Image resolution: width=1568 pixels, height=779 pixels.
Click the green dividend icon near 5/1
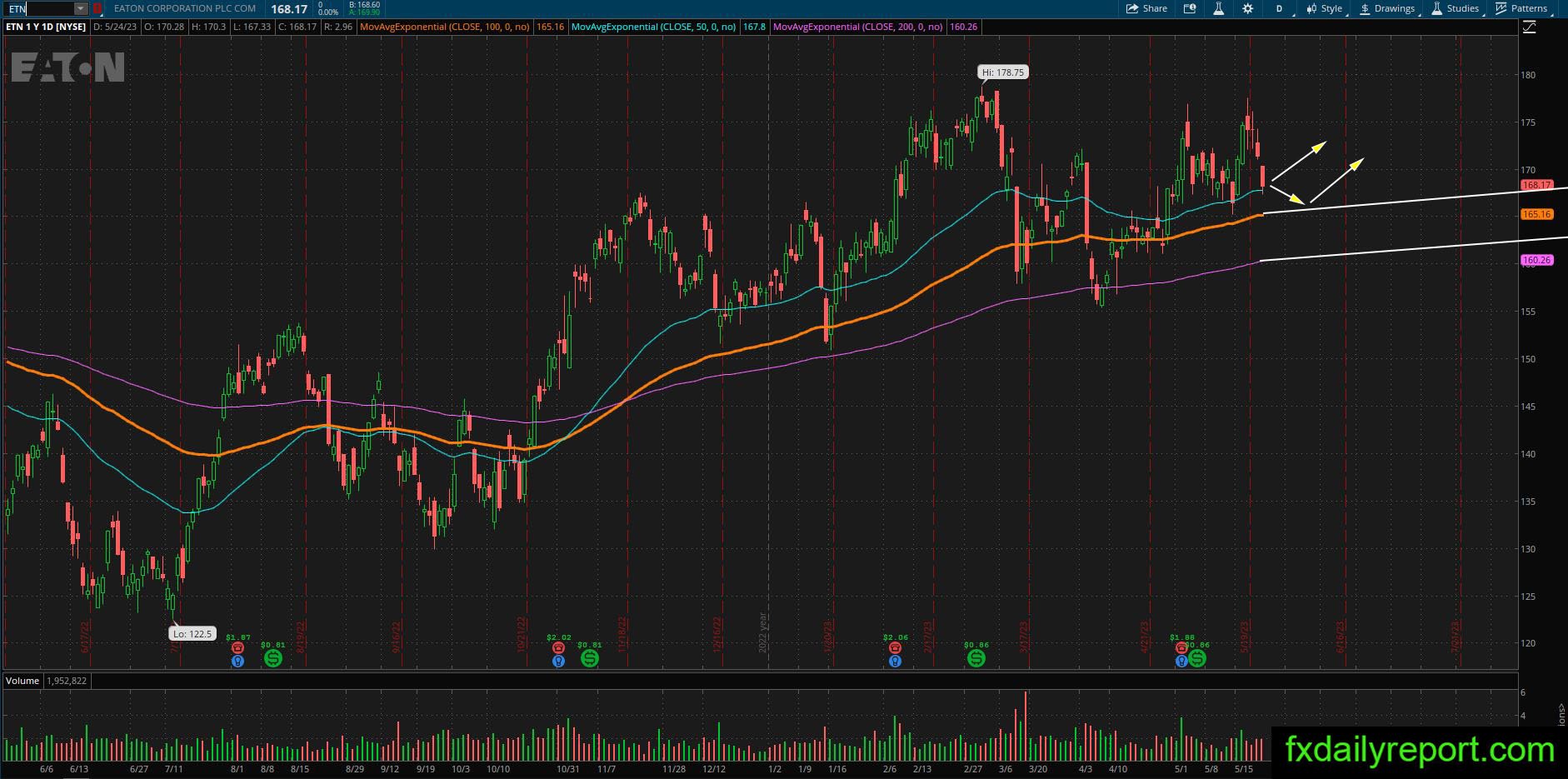pos(1197,658)
